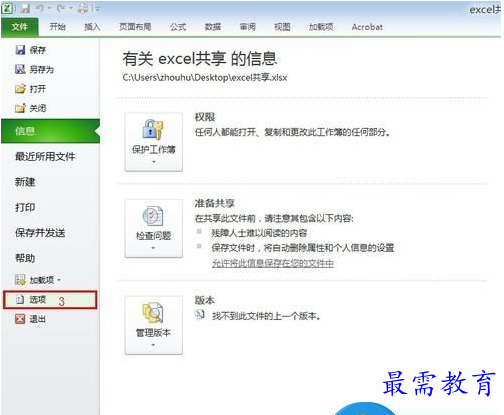504x415 pixels.
Task: Open the Redo history dropdown arrow
Action: 70,9
